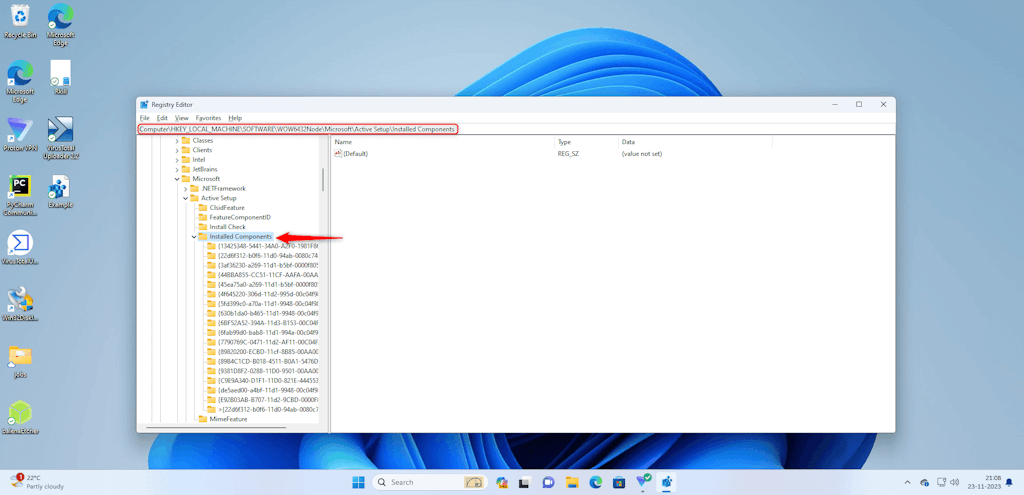Image resolution: width=1024 pixels, height=495 pixels.
Task: Open Microsoft Store from the taskbar
Action: (619, 483)
